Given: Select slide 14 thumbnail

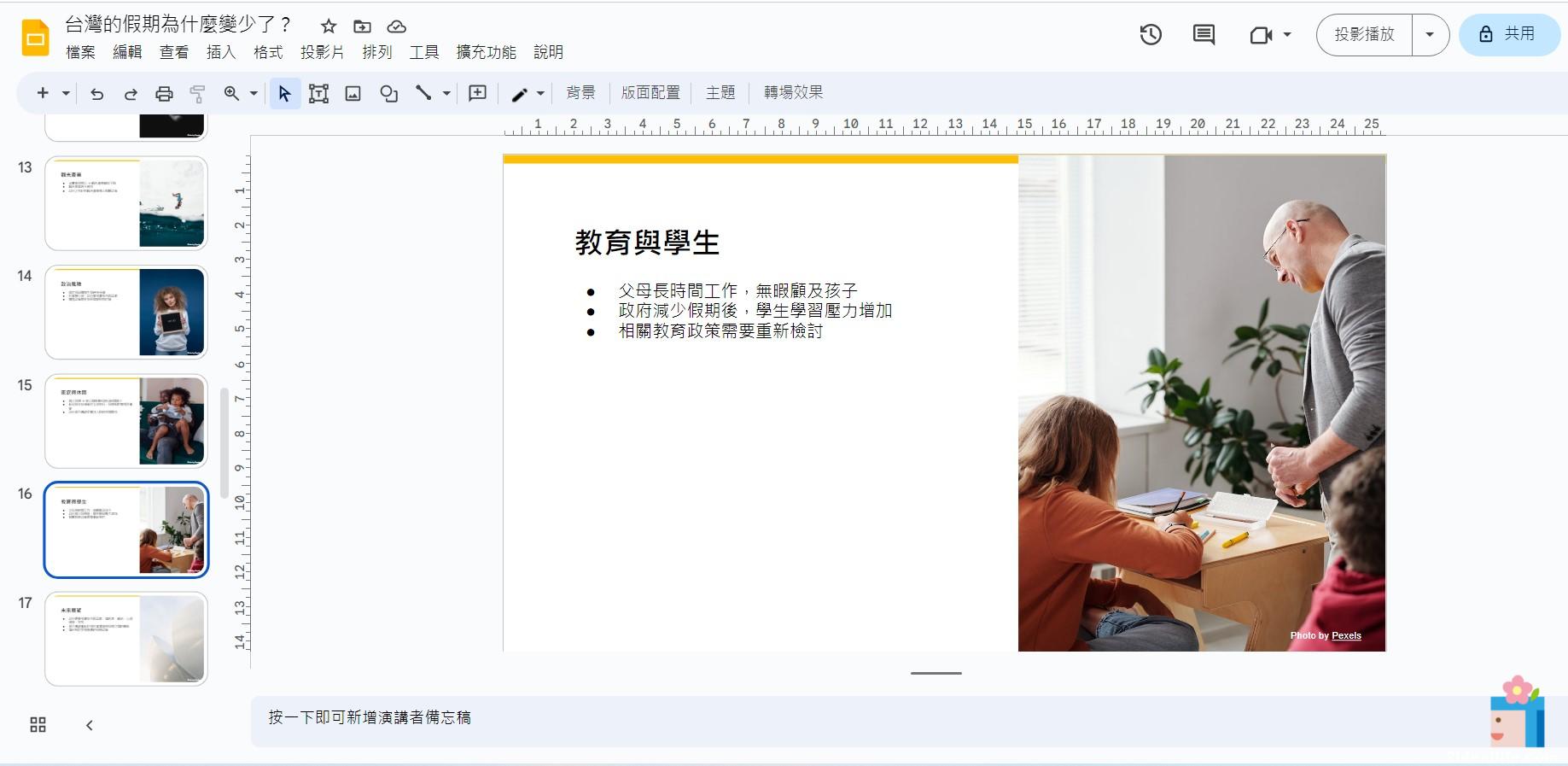Looking at the screenshot, I should point(126,312).
